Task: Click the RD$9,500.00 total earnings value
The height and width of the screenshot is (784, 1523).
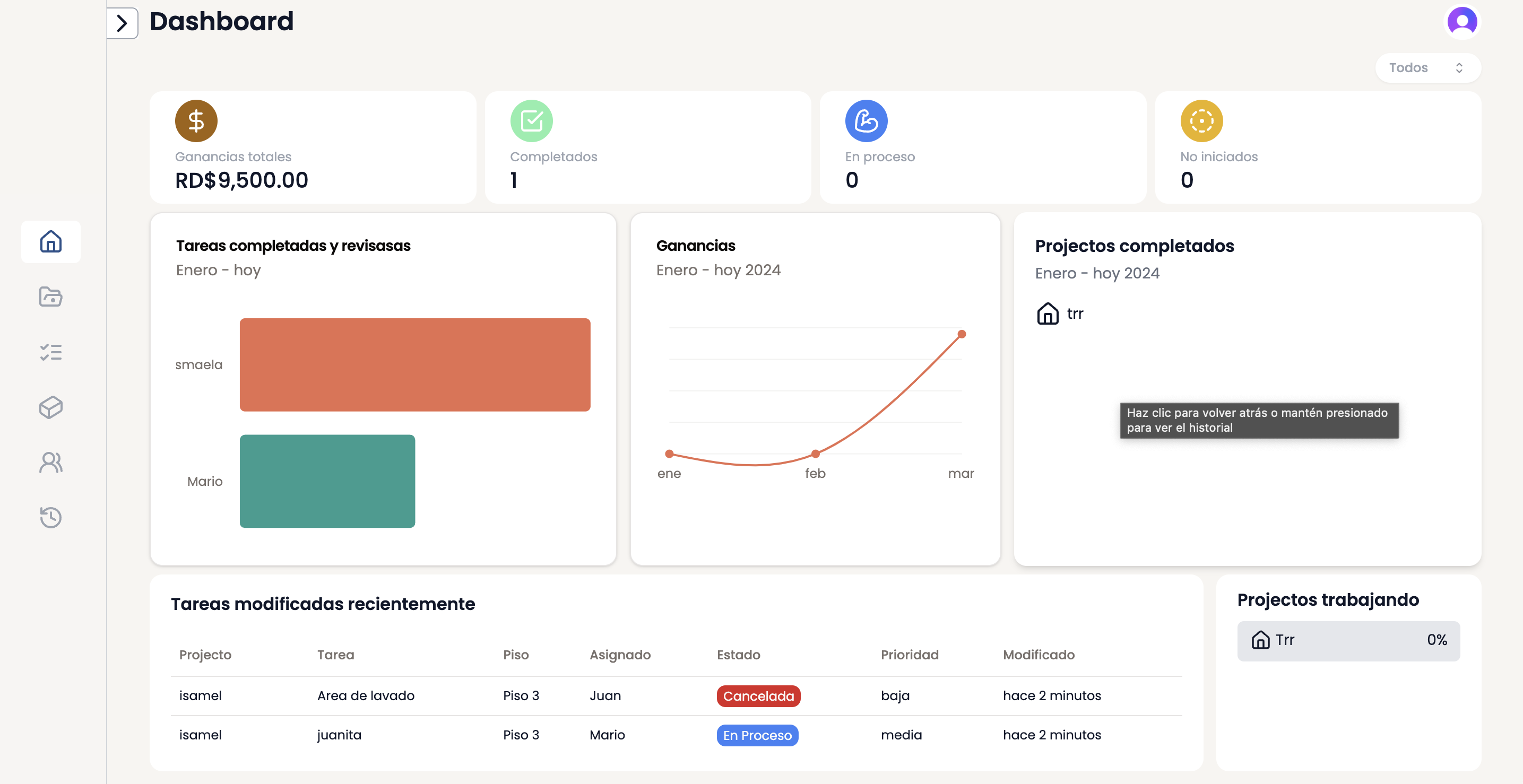Action: point(241,180)
